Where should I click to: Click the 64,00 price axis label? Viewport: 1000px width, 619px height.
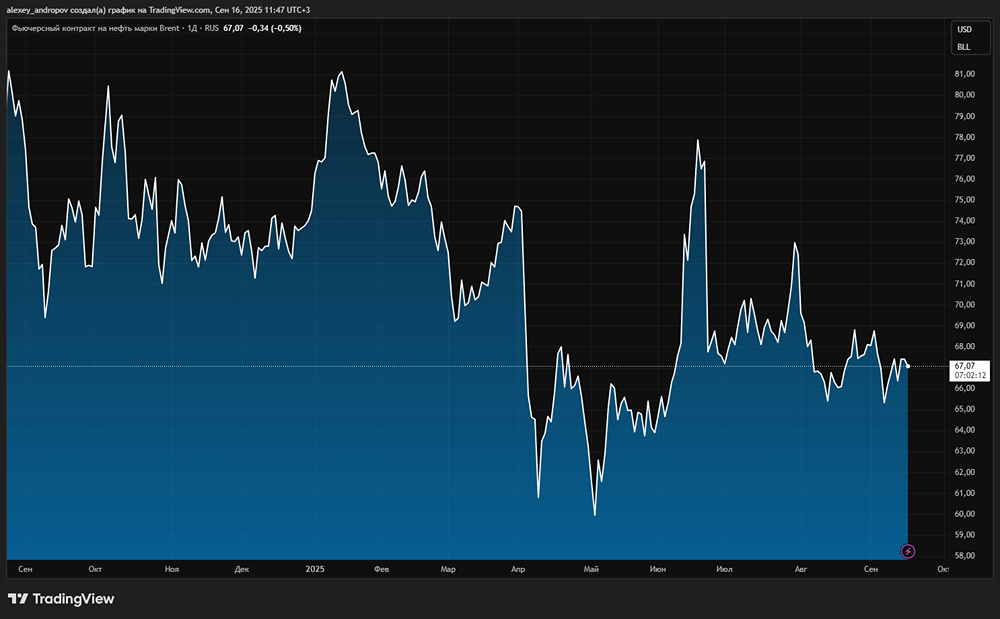tap(964, 430)
